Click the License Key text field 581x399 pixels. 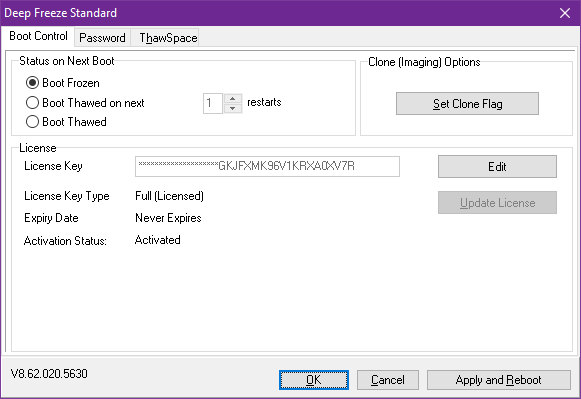pos(267,166)
